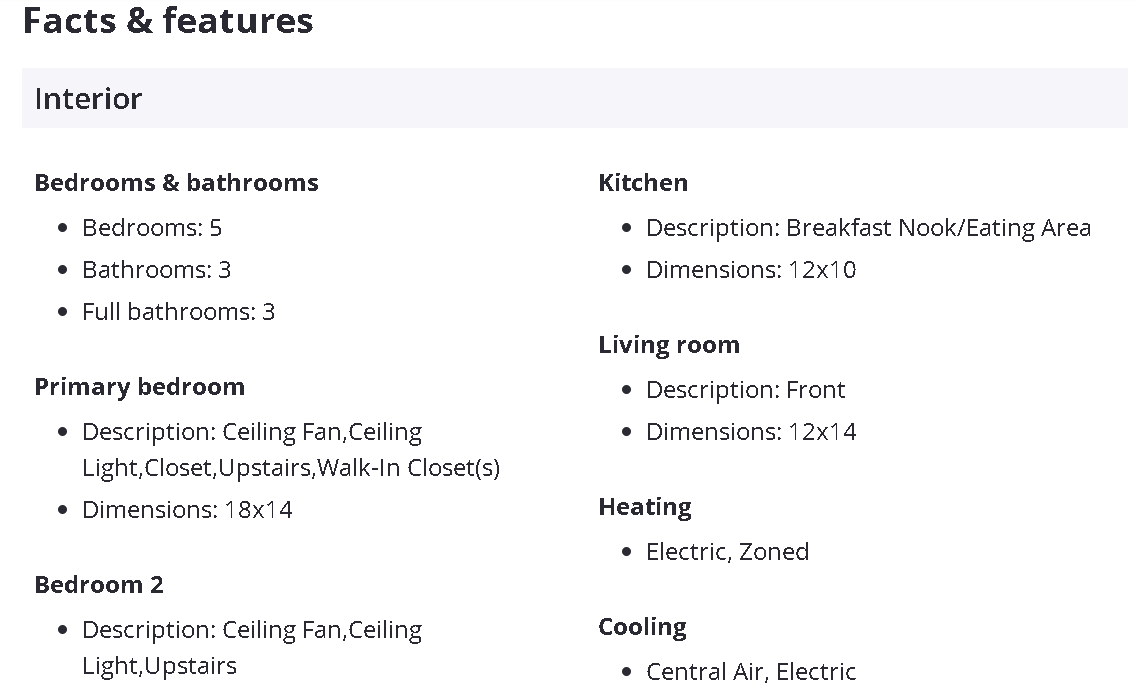The width and height of the screenshot is (1135, 684).
Task: Click the Living room subheading
Action: click(669, 345)
